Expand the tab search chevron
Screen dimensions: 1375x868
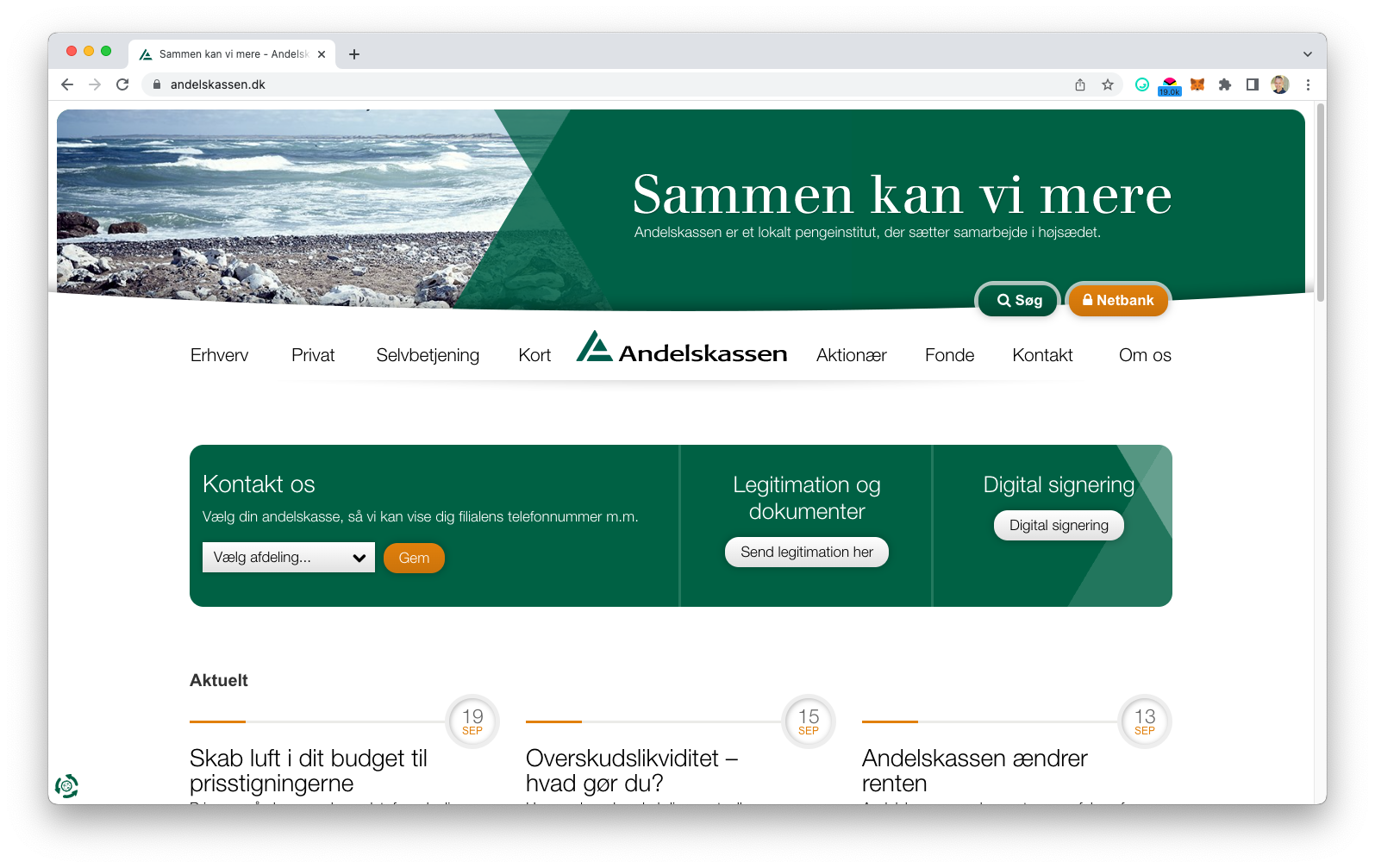click(1308, 54)
